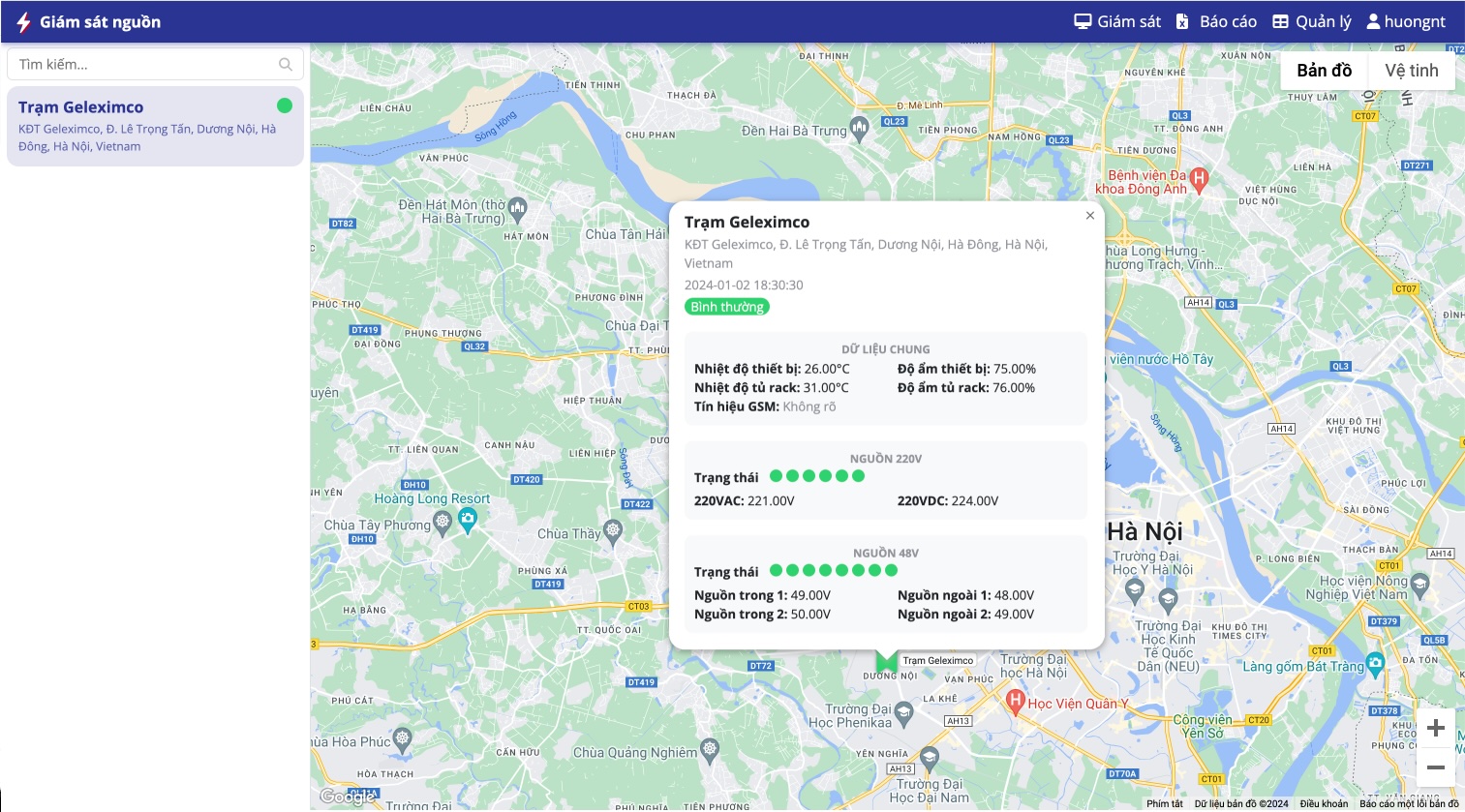Click the magnifier icon in the search bar

tap(285, 64)
